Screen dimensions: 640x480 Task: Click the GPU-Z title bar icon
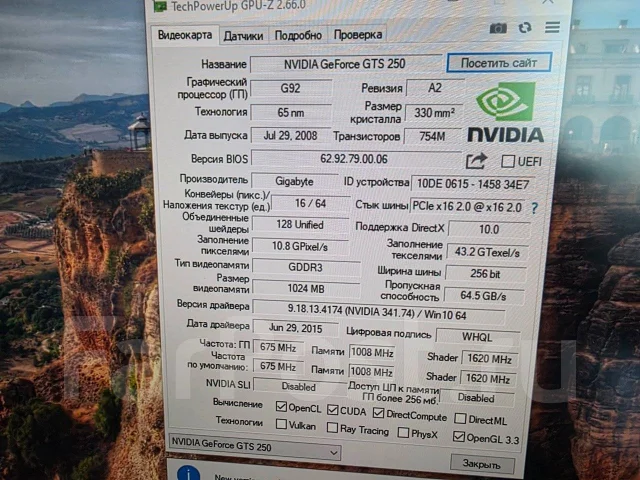click(x=160, y=6)
